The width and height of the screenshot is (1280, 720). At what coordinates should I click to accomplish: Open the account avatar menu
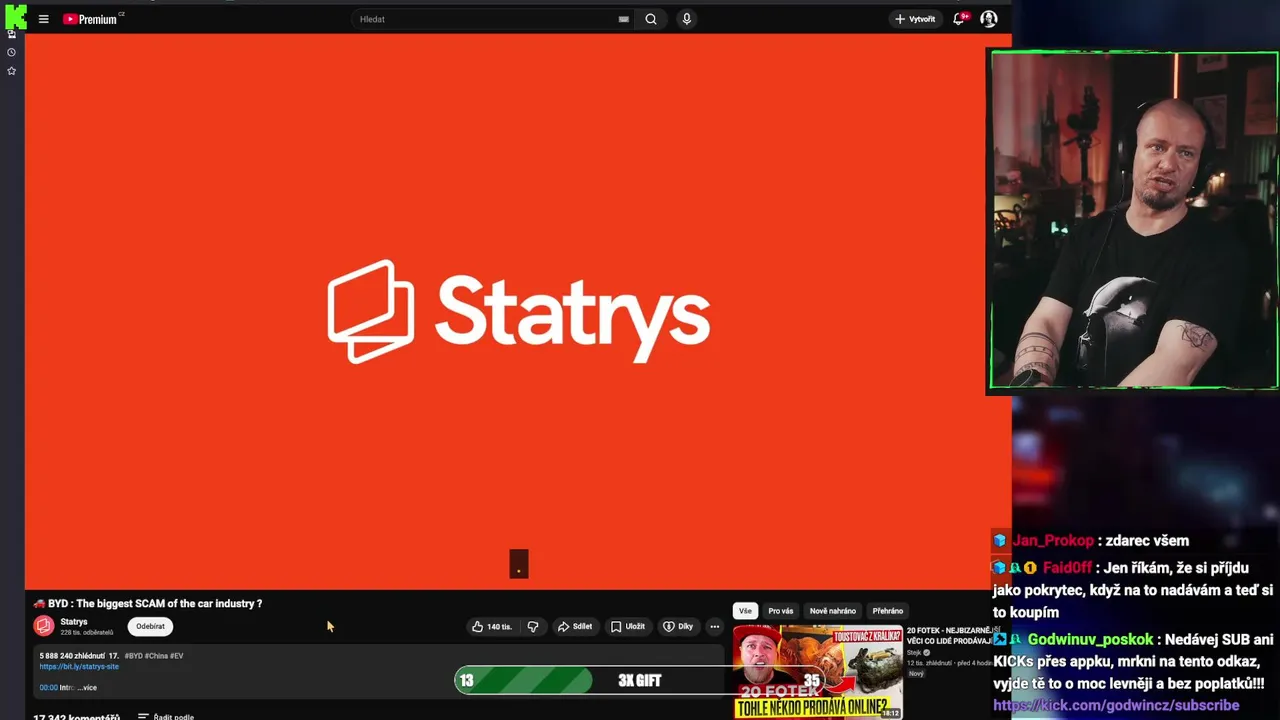pyautogui.click(x=988, y=19)
